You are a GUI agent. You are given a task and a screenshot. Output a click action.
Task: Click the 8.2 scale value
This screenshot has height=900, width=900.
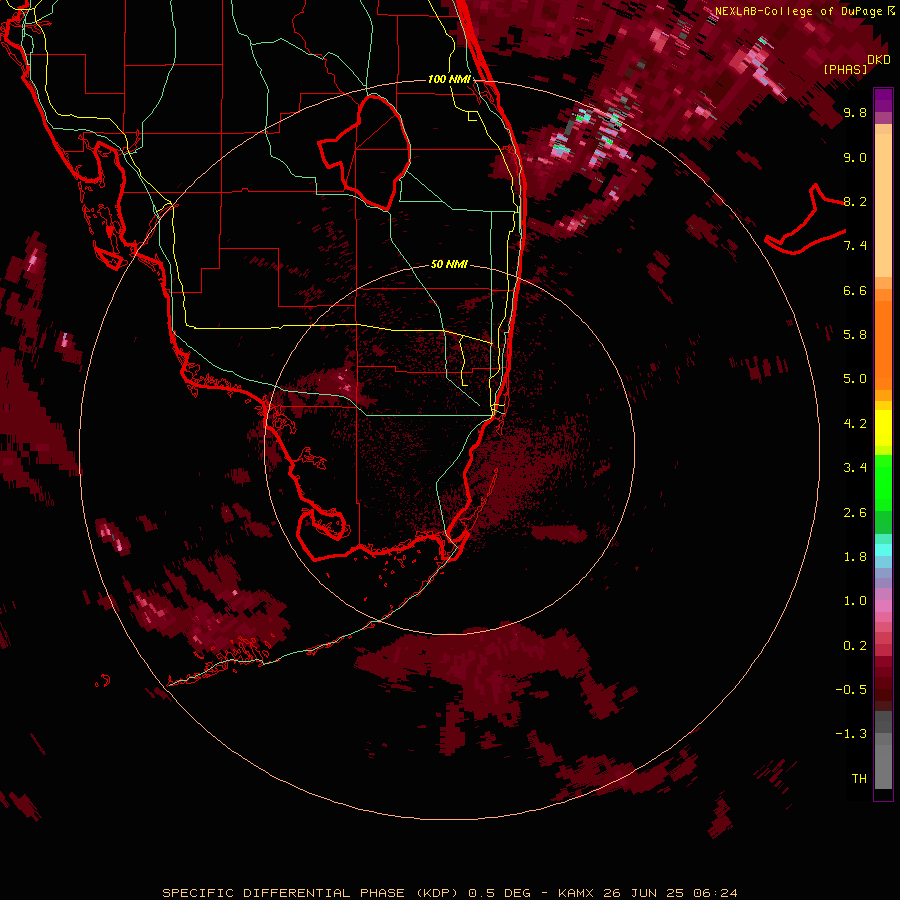pyautogui.click(x=855, y=201)
